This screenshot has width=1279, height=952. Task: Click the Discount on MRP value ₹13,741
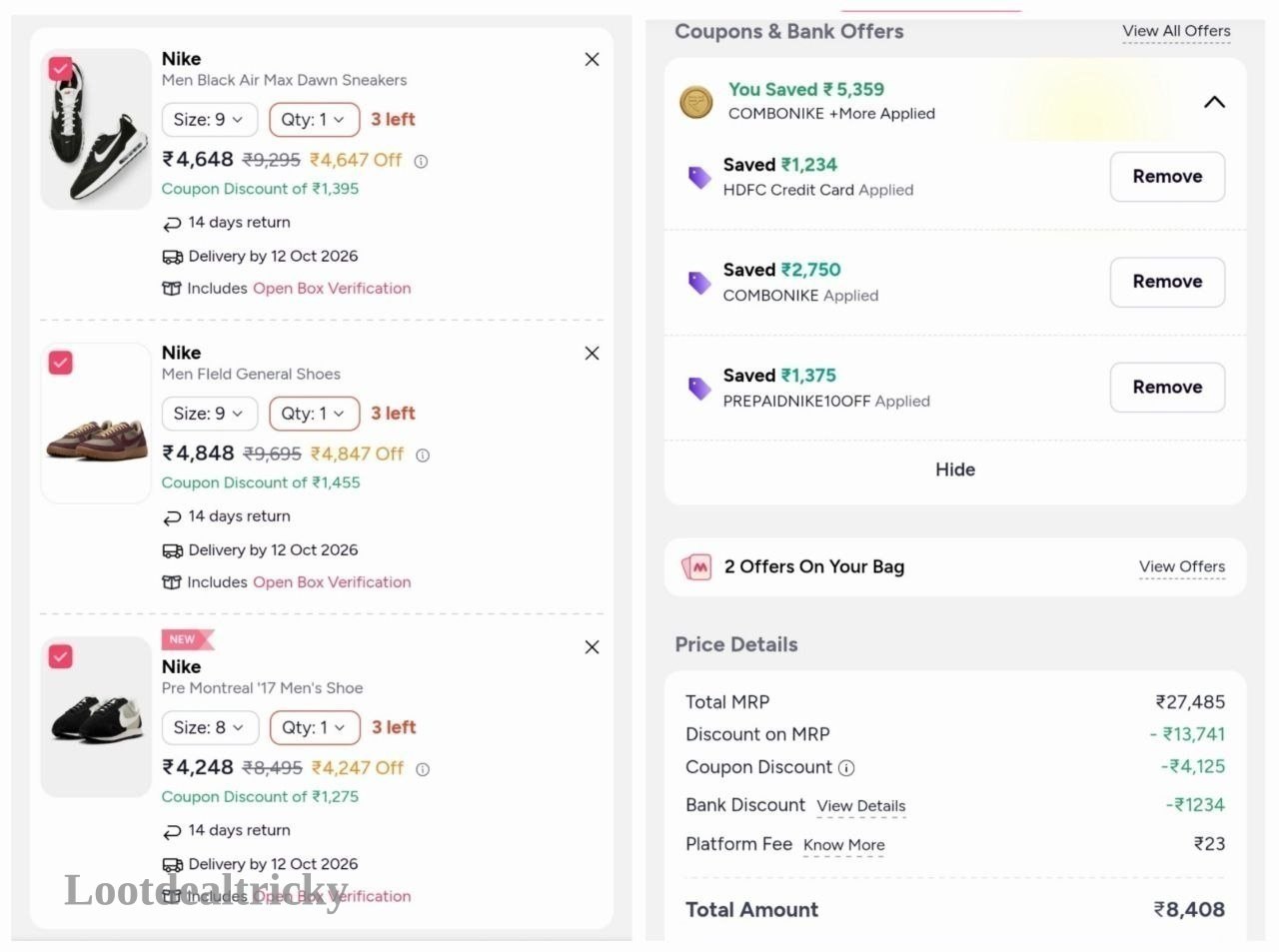point(1187,734)
